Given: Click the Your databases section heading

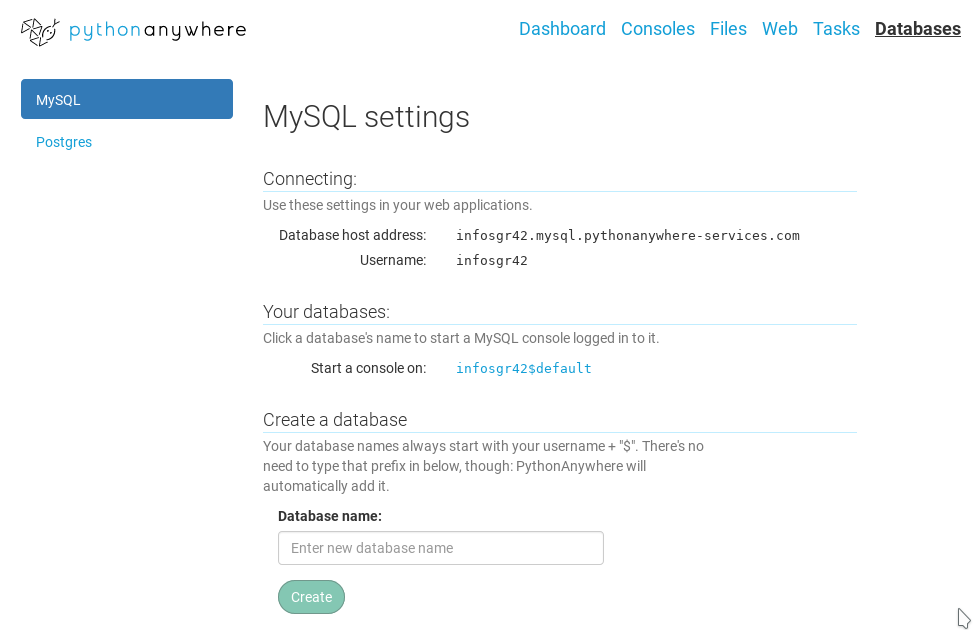Looking at the screenshot, I should [326, 311].
